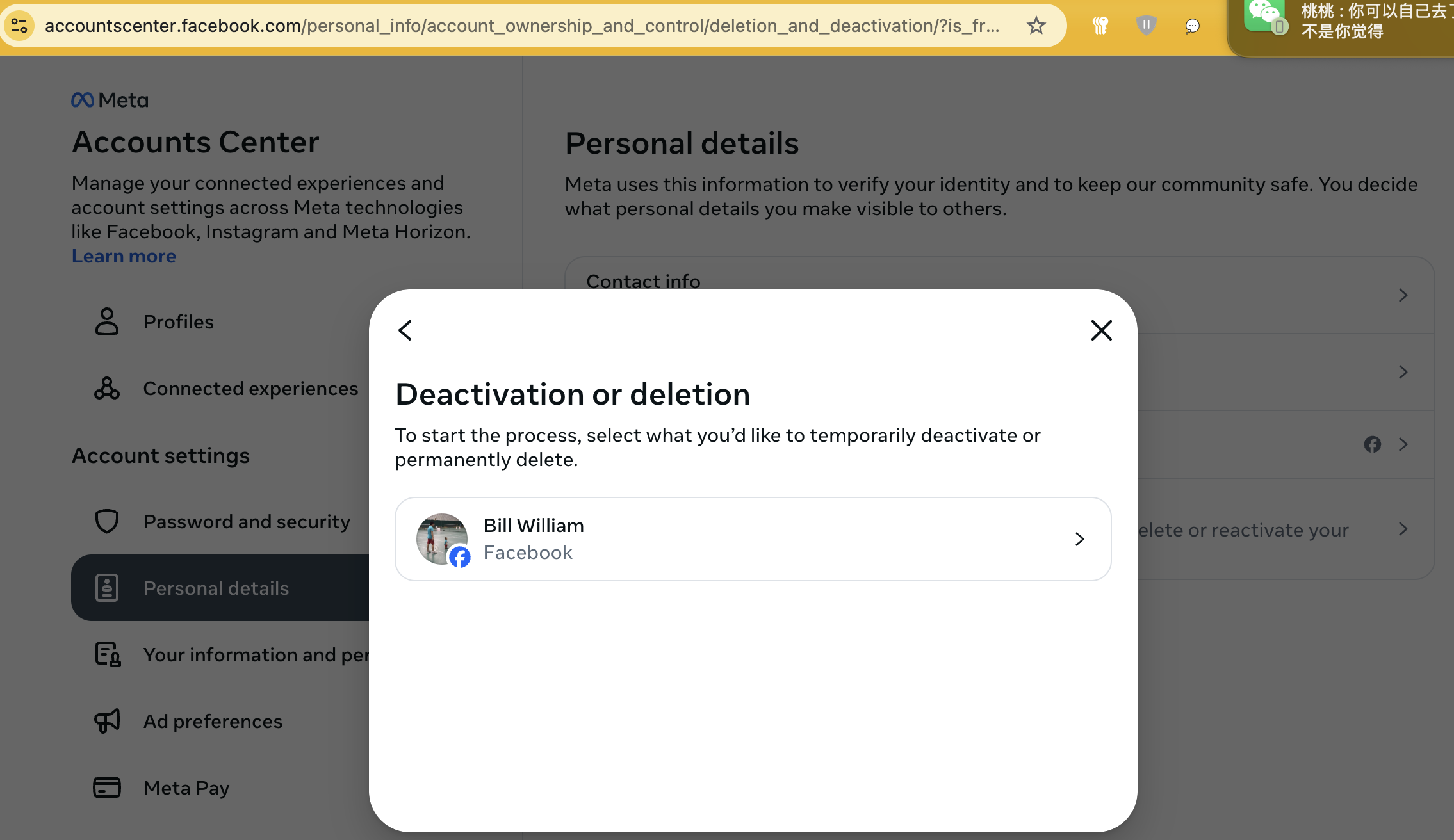Click the Ad preferences megaphone icon

point(107,722)
